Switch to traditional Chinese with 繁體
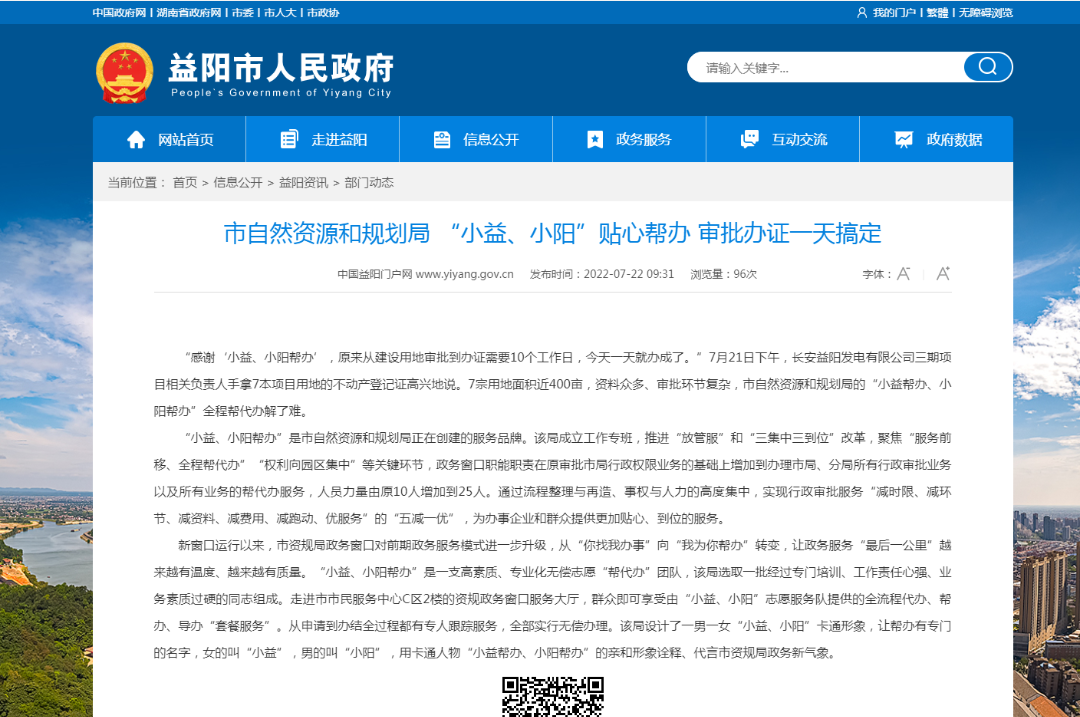The height and width of the screenshot is (717, 1080). click(x=937, y=13)
